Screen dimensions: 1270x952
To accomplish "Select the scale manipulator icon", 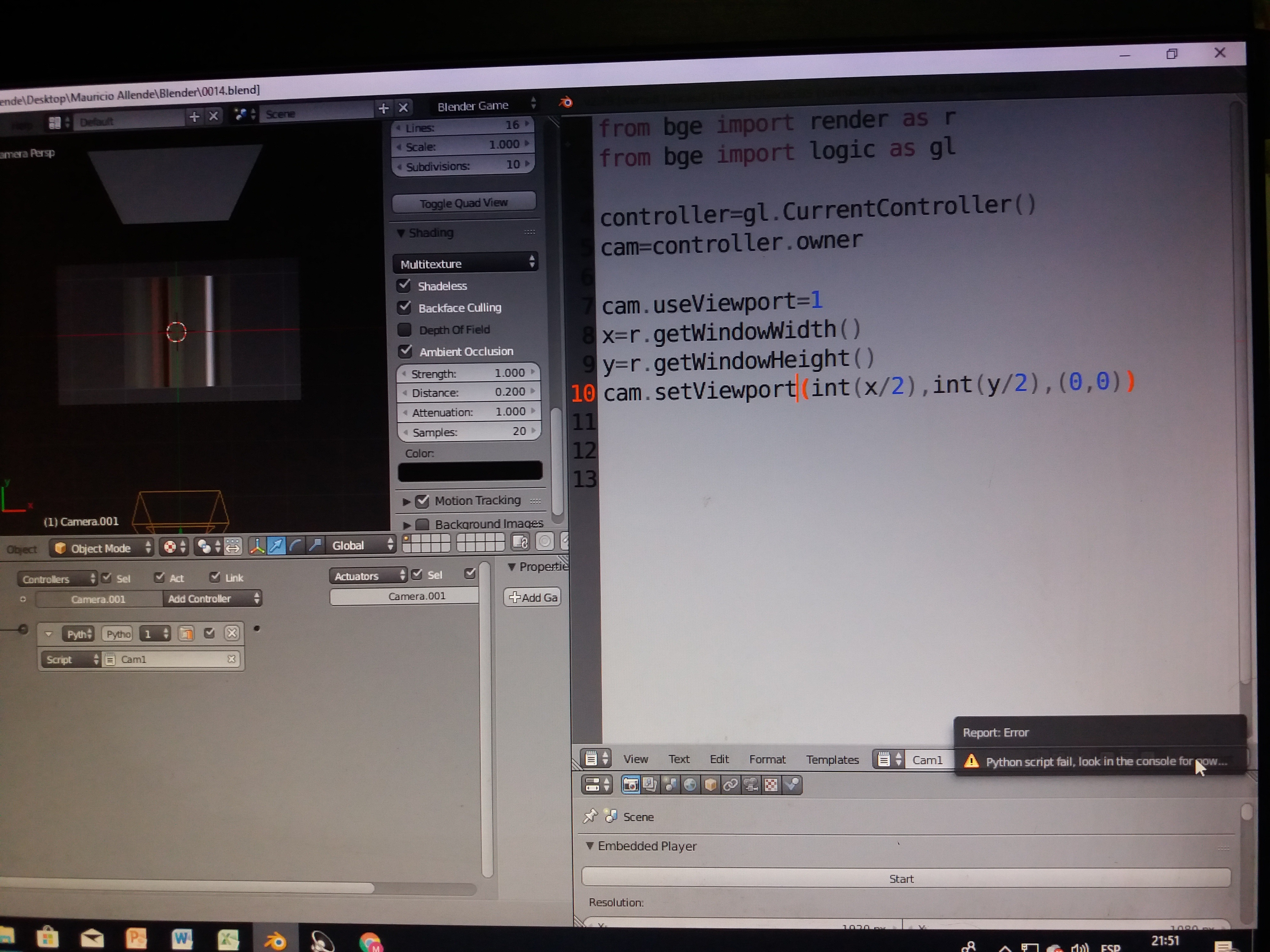I will pyautogui.click(x=315, y=545).
